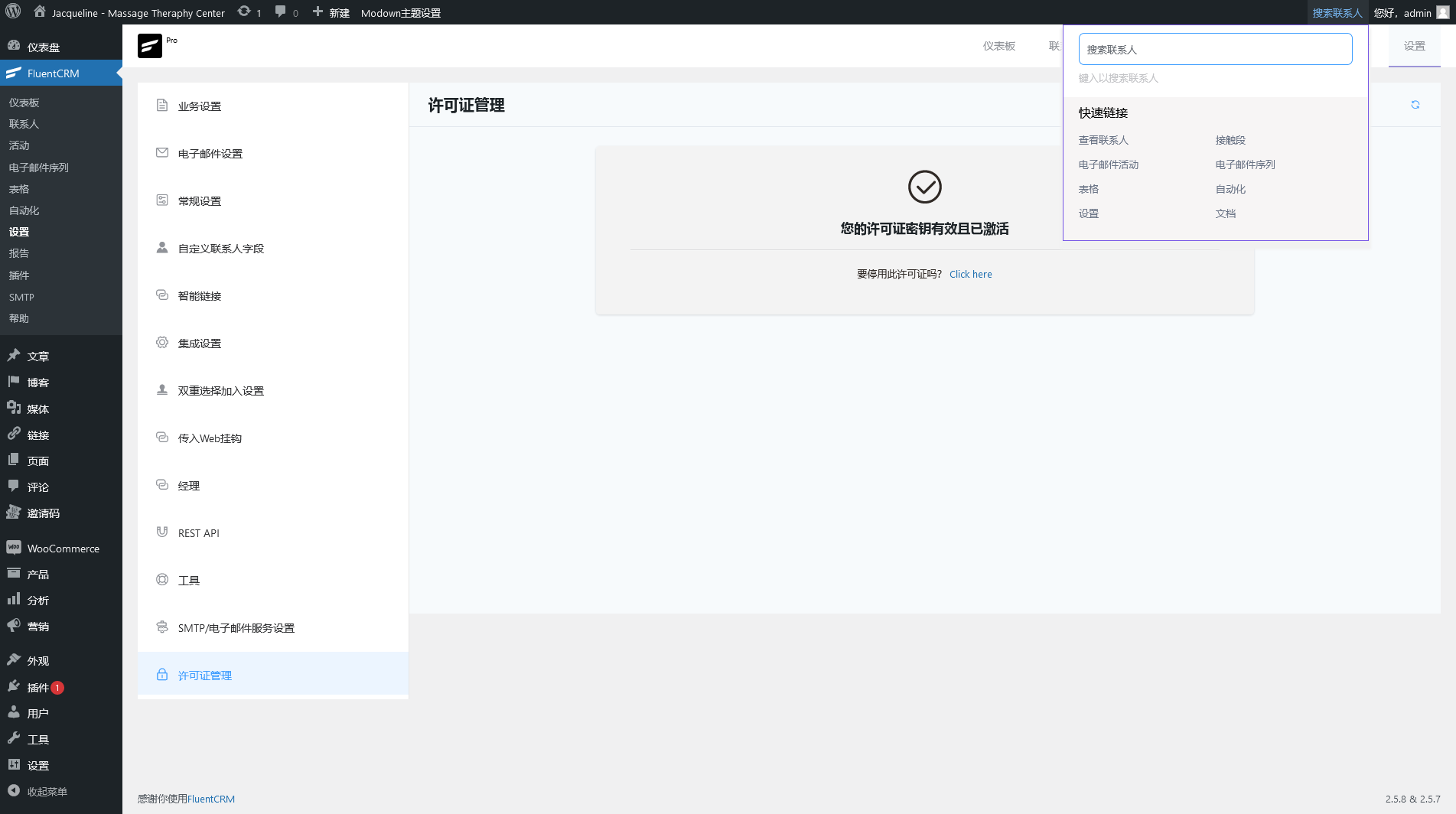The image size is (1456, 814).
Task: Open 帮助 in FluentCRM submenu
Action: [x=19, y=318]
